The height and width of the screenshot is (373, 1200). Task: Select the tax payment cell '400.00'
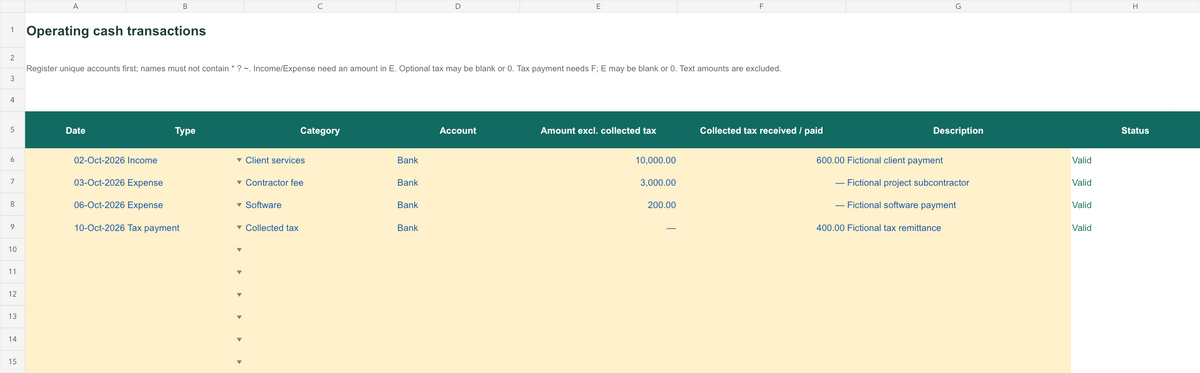[761, 228]
